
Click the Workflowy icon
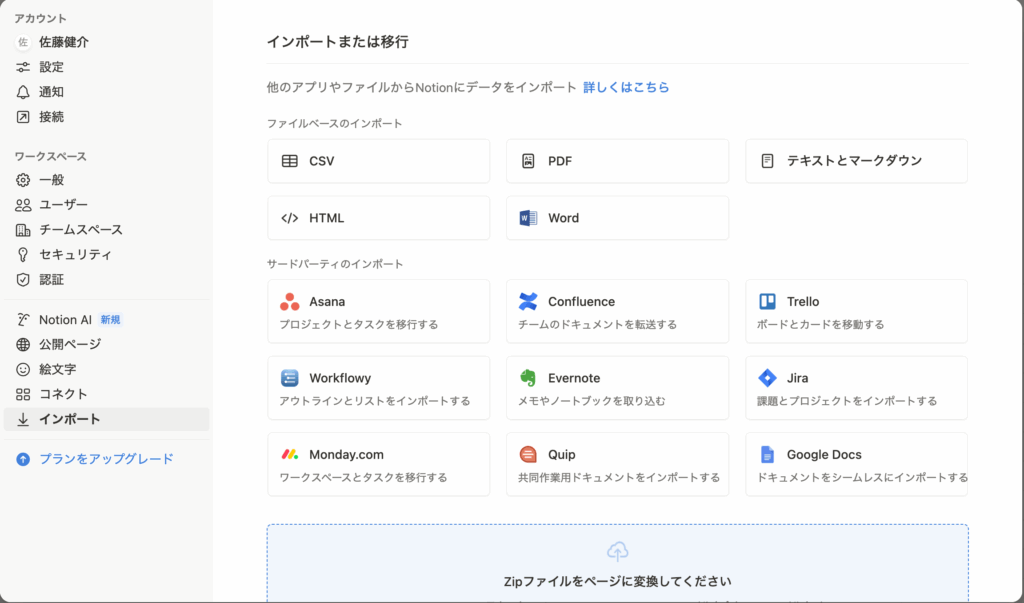pos(289,378)
